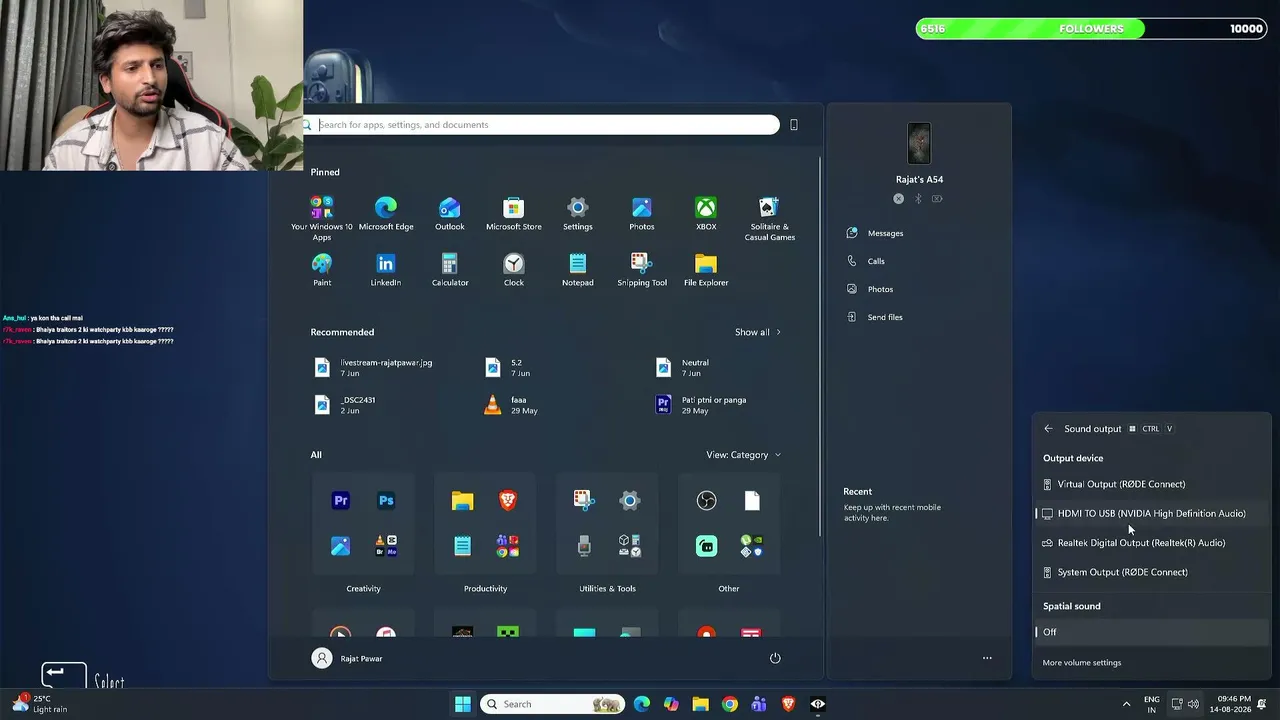This screenshot has width=1280, height=720.
Task: Launch Copilot from the taskbar
Action: tap(671, 704)
